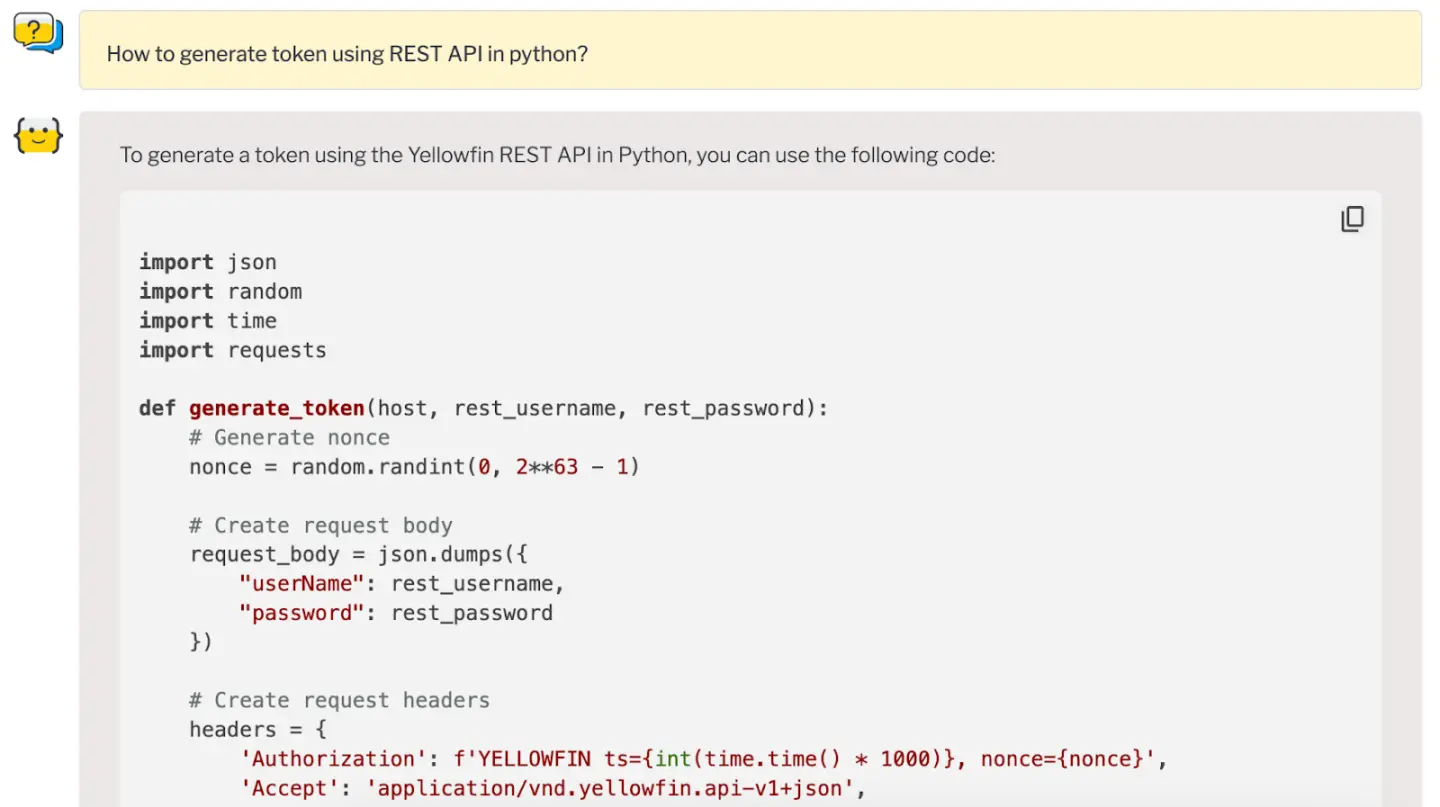The height and width of the screenshot is (807, 1440).
Task: Click the 'import random' code line
Action: tap(220, 291)
